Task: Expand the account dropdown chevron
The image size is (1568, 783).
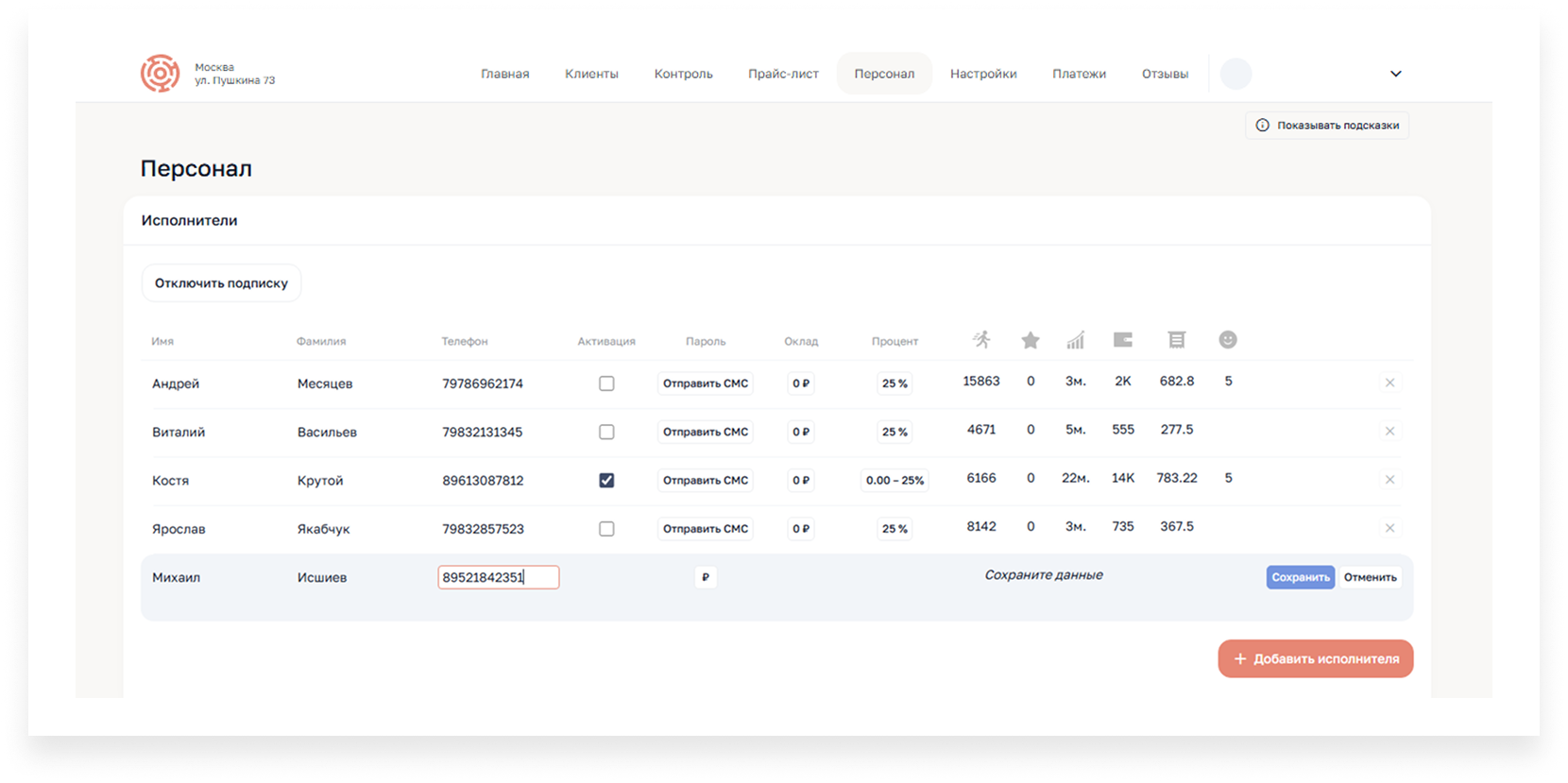Action: click(x=1395, y=74)
